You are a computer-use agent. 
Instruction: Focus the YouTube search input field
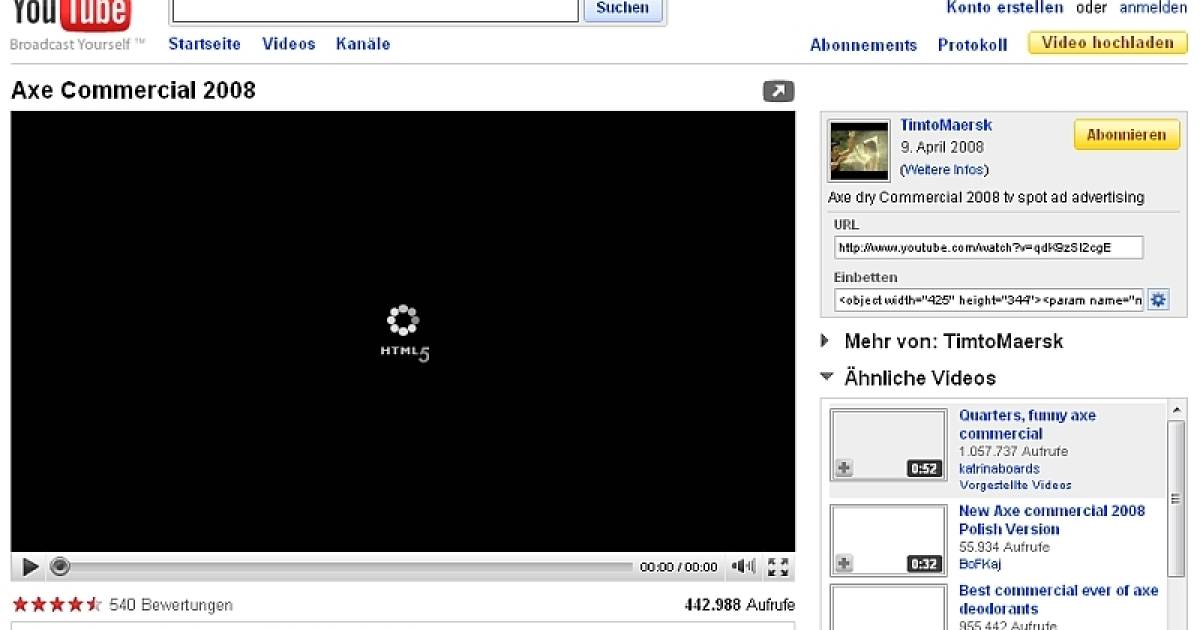(375, 9)
